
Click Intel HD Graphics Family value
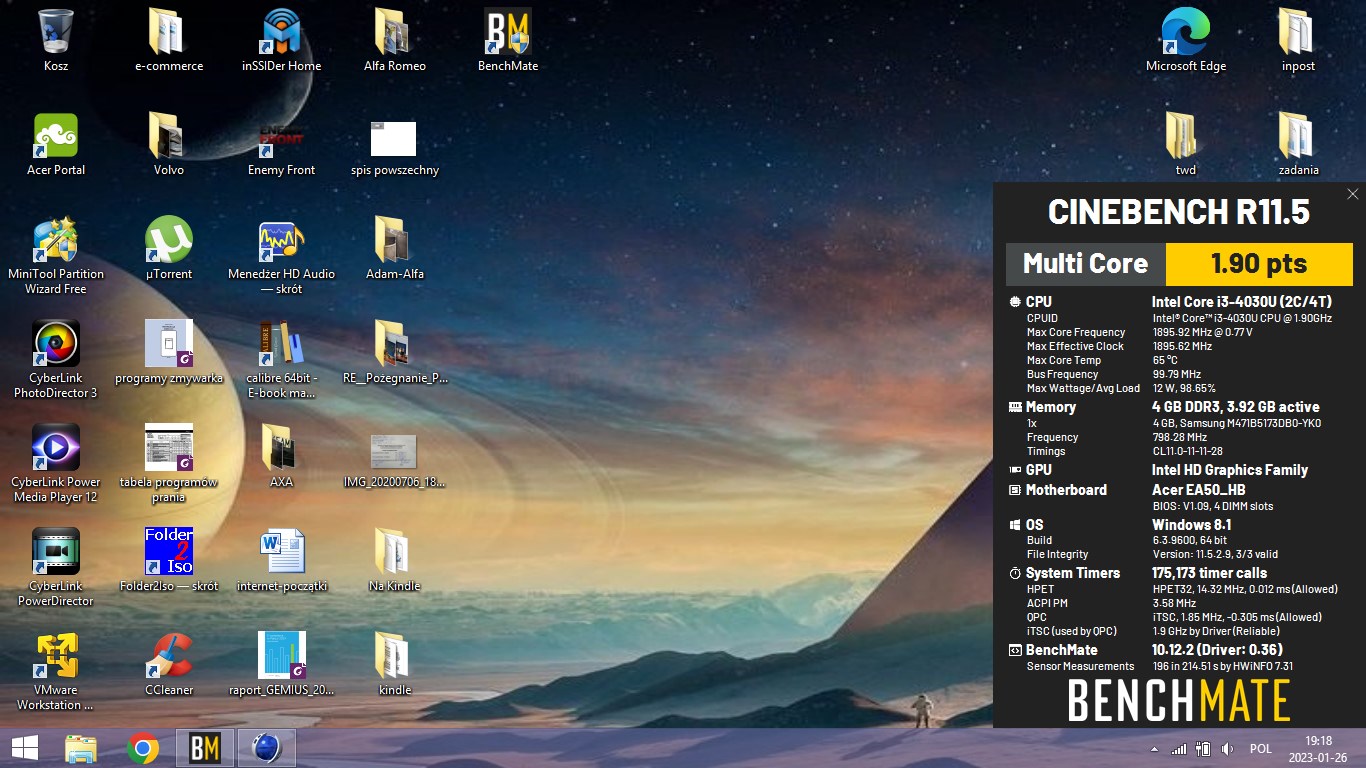tap(1230, 470)
